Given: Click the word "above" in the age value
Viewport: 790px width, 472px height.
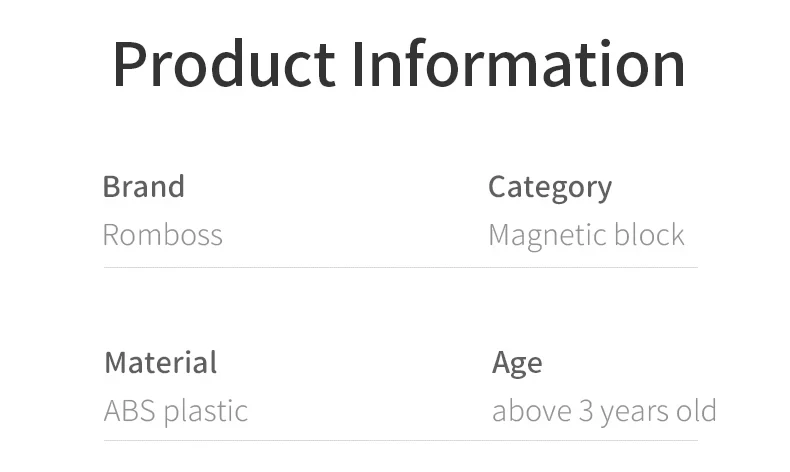Looking at the screenshot, I should coord(532,411).
